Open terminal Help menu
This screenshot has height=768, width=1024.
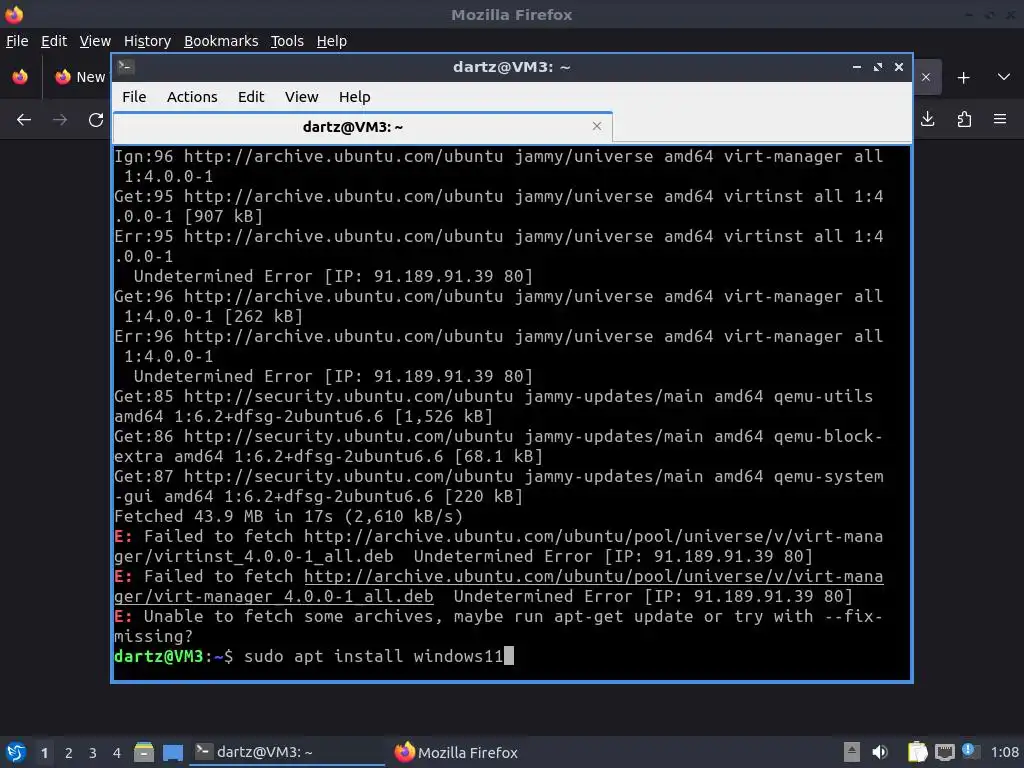pos(355,97)
